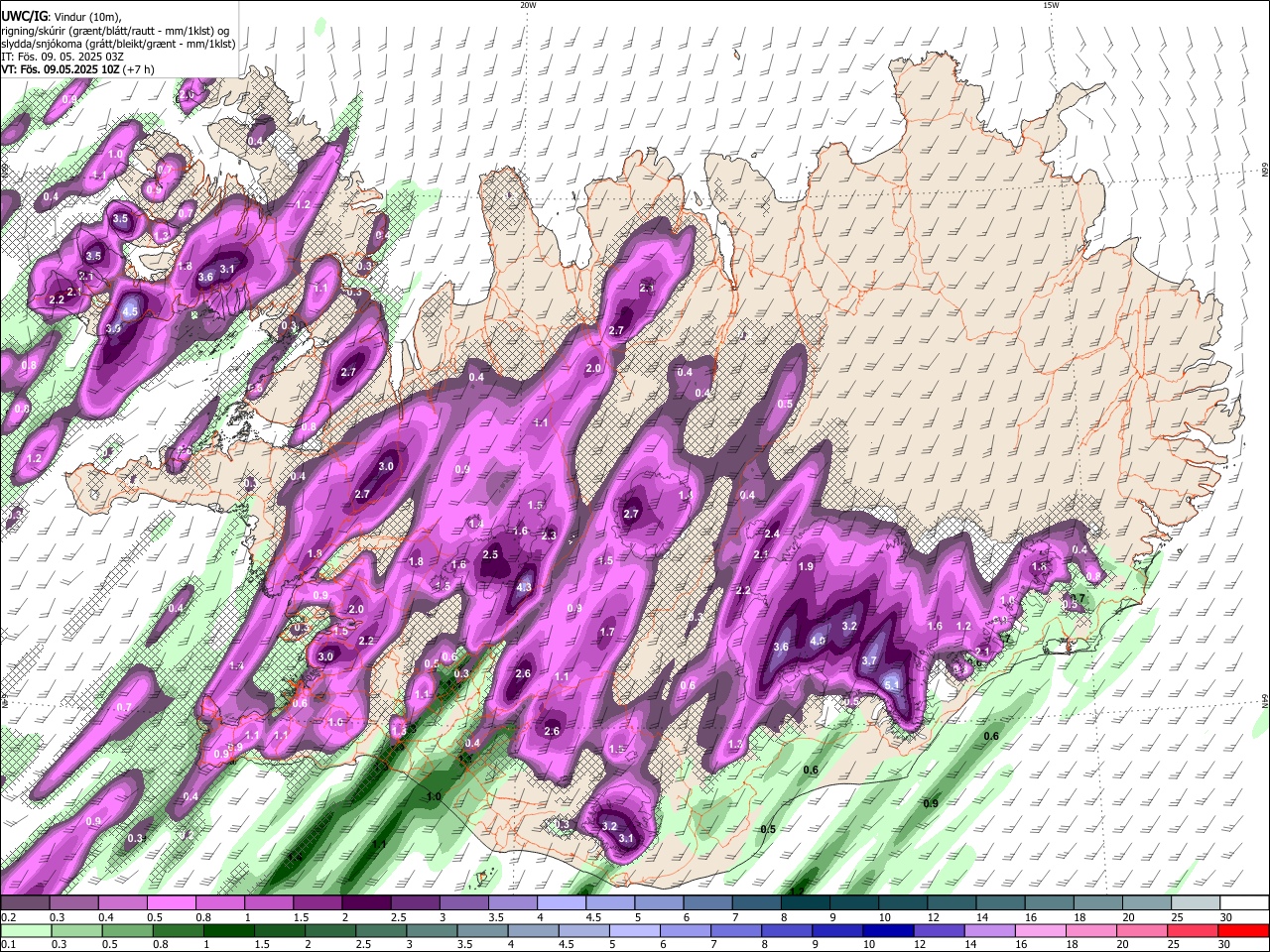
Task: Pick the violet 12–14 rain legend swatch
Action: [x=938, y=930]
